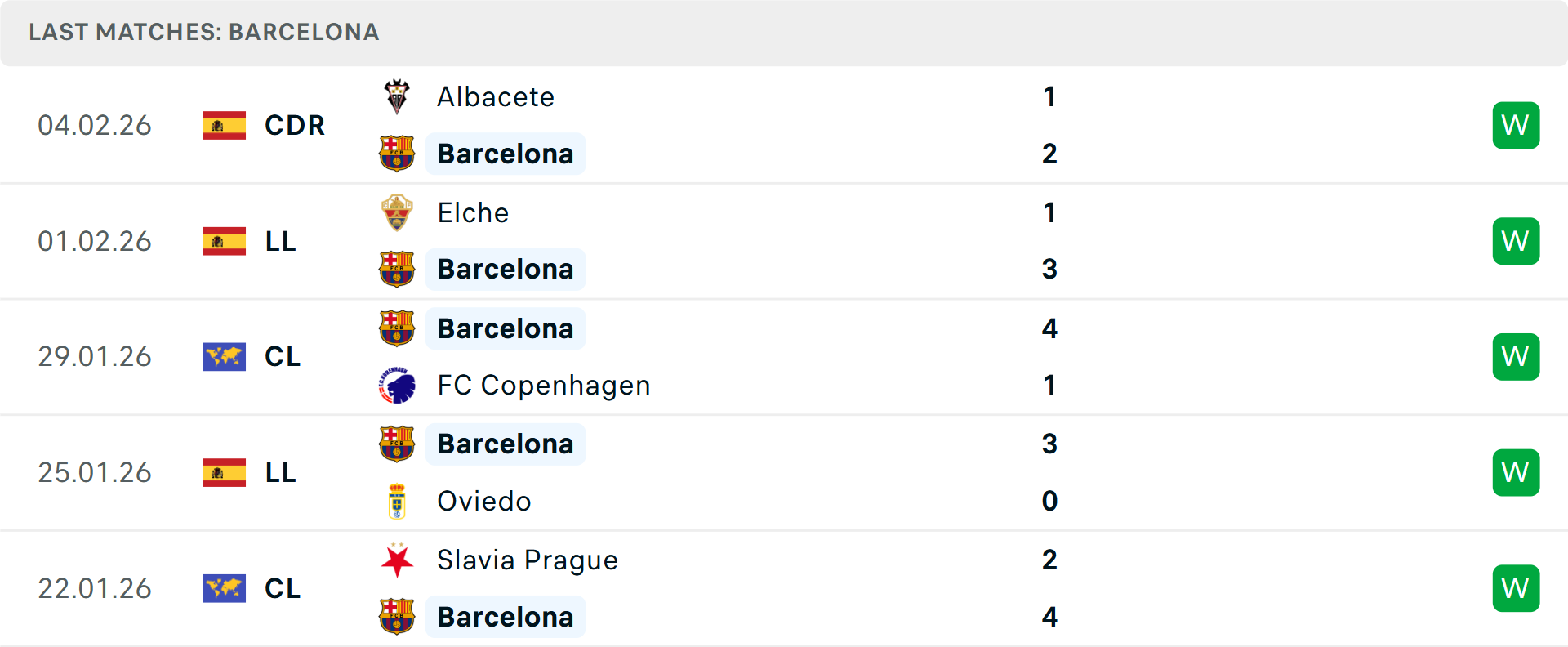Click the W badge on the Copenhagen row
This screenshot has width=1568, height=647.
coord(1516,356)
